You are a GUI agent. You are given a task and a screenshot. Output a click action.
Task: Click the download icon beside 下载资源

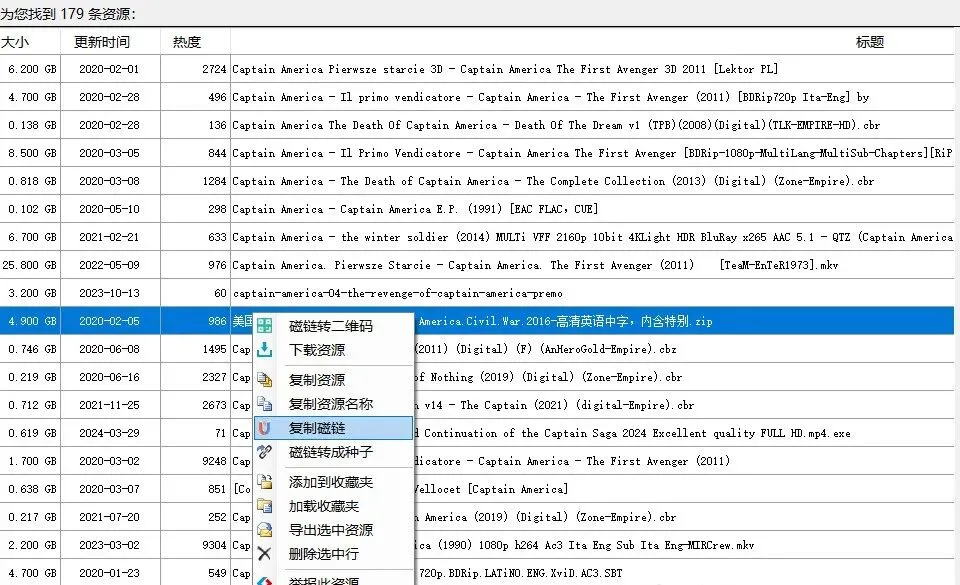click(264, 349)
